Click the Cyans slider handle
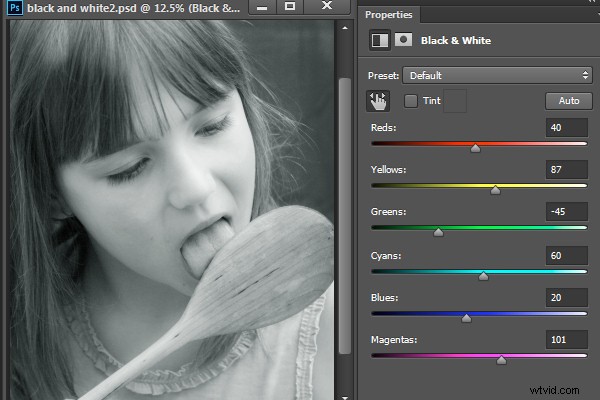600x400 pixels. 483,276
